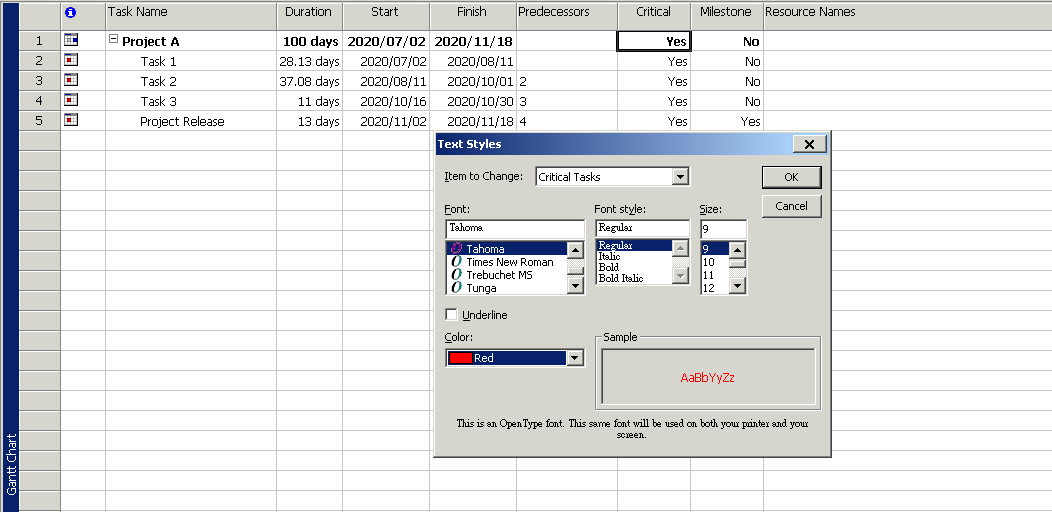Select Times New Roman in the font list

[509, 262]
